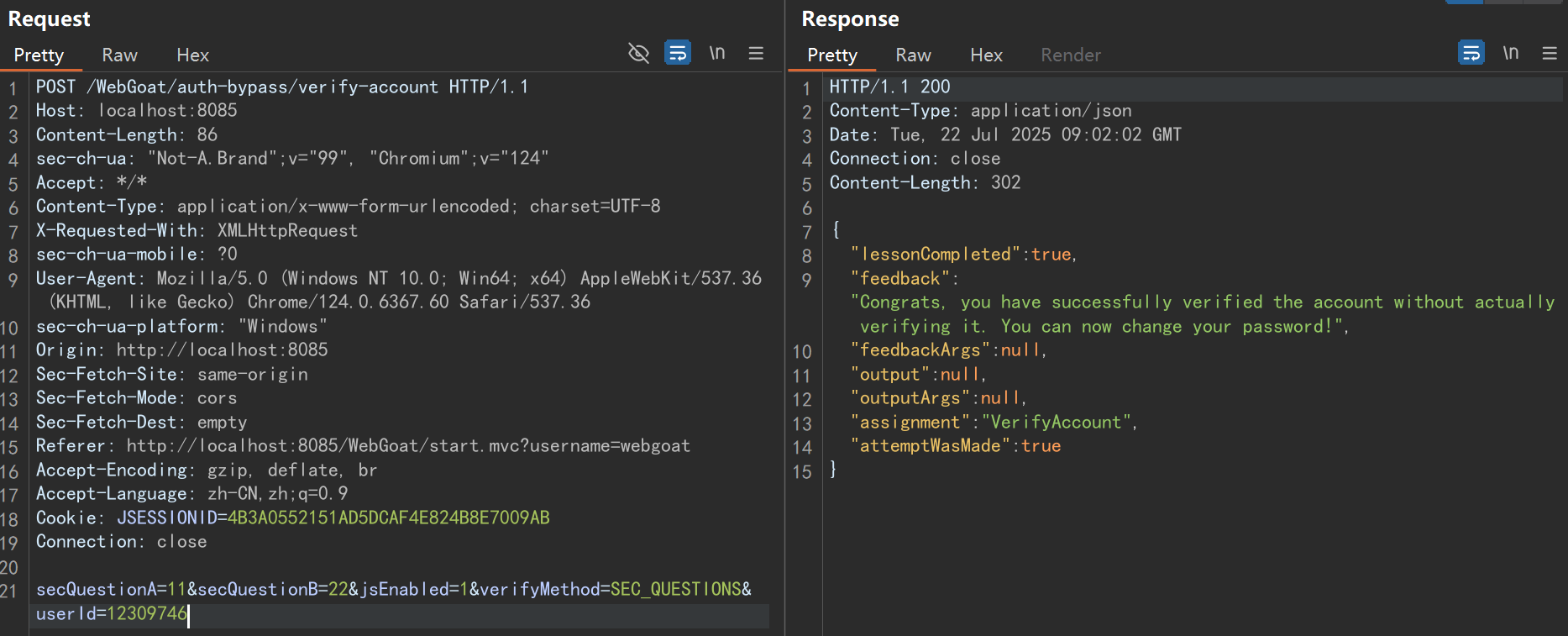Click the request Connection: close header

pyautogui.click(x=121, y=541)
